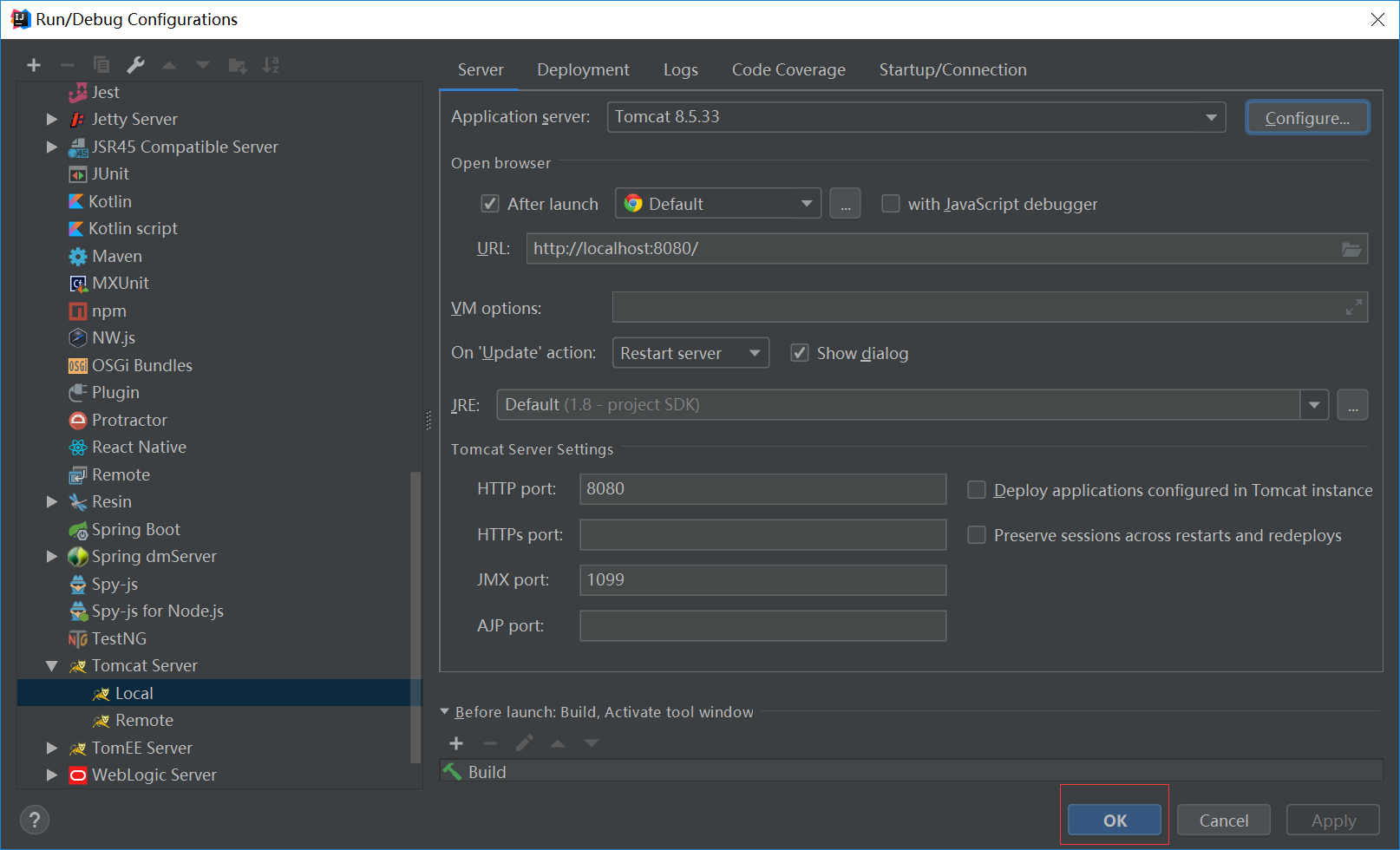Move configuration up with the top toolbar arrow
The width and height of the screenshot is (1400, 850).
[169, 65]
